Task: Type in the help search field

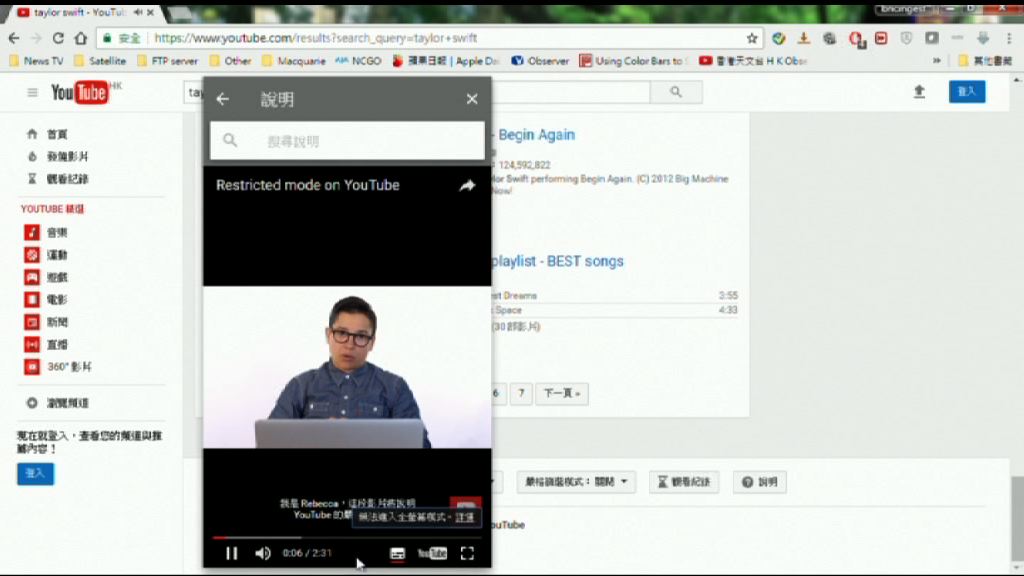Action: (x=360, y=141)
